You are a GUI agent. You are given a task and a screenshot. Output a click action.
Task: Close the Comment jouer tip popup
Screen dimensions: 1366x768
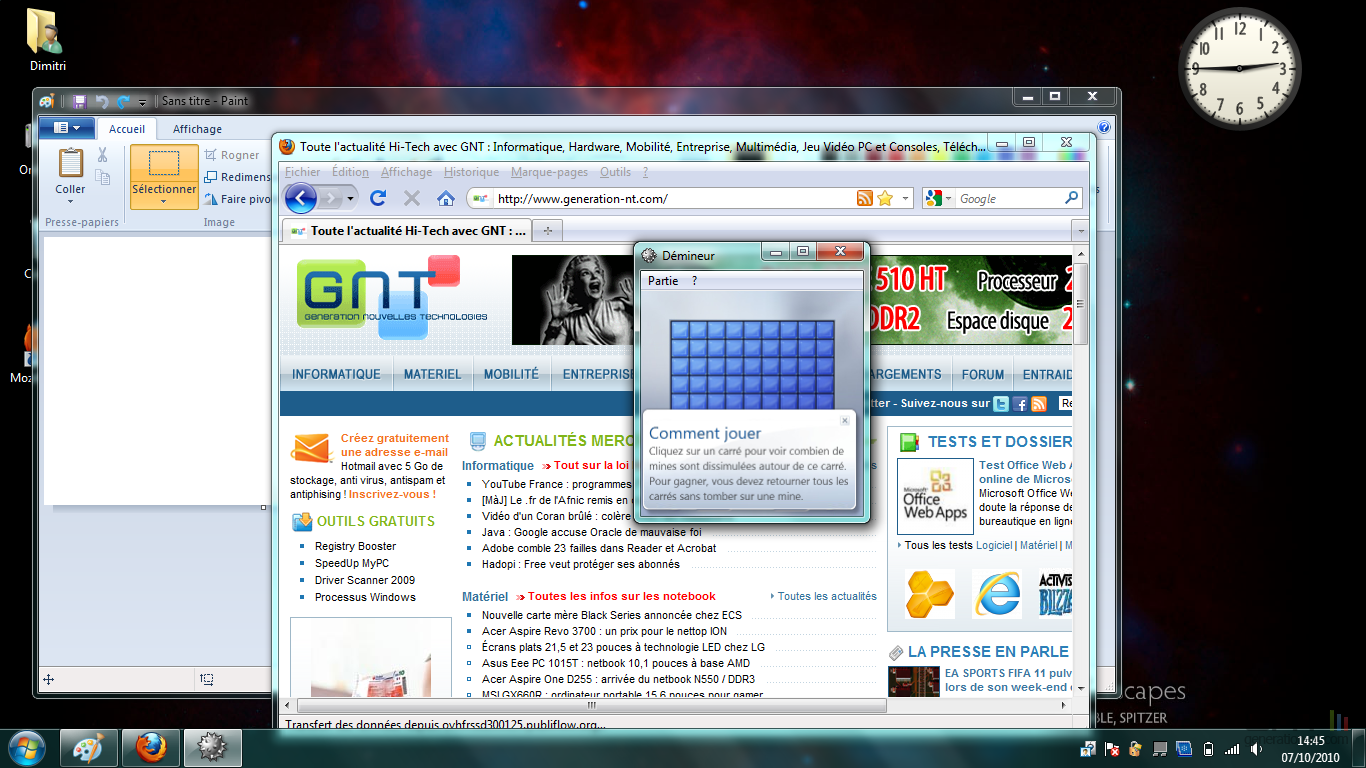click(845, 421)
